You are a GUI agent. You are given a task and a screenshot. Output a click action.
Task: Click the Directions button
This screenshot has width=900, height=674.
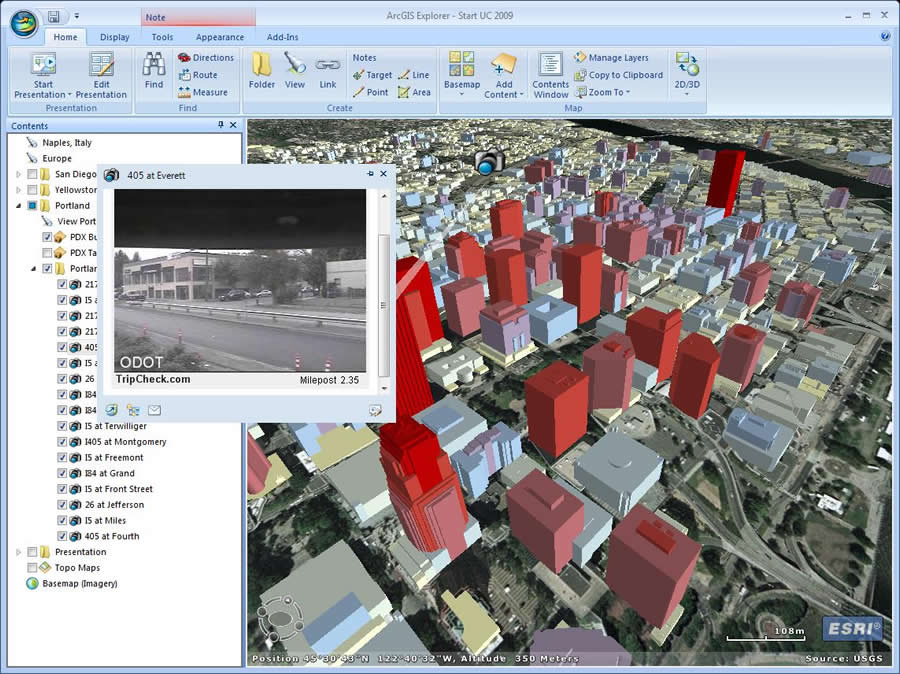(x=205, y=58)
